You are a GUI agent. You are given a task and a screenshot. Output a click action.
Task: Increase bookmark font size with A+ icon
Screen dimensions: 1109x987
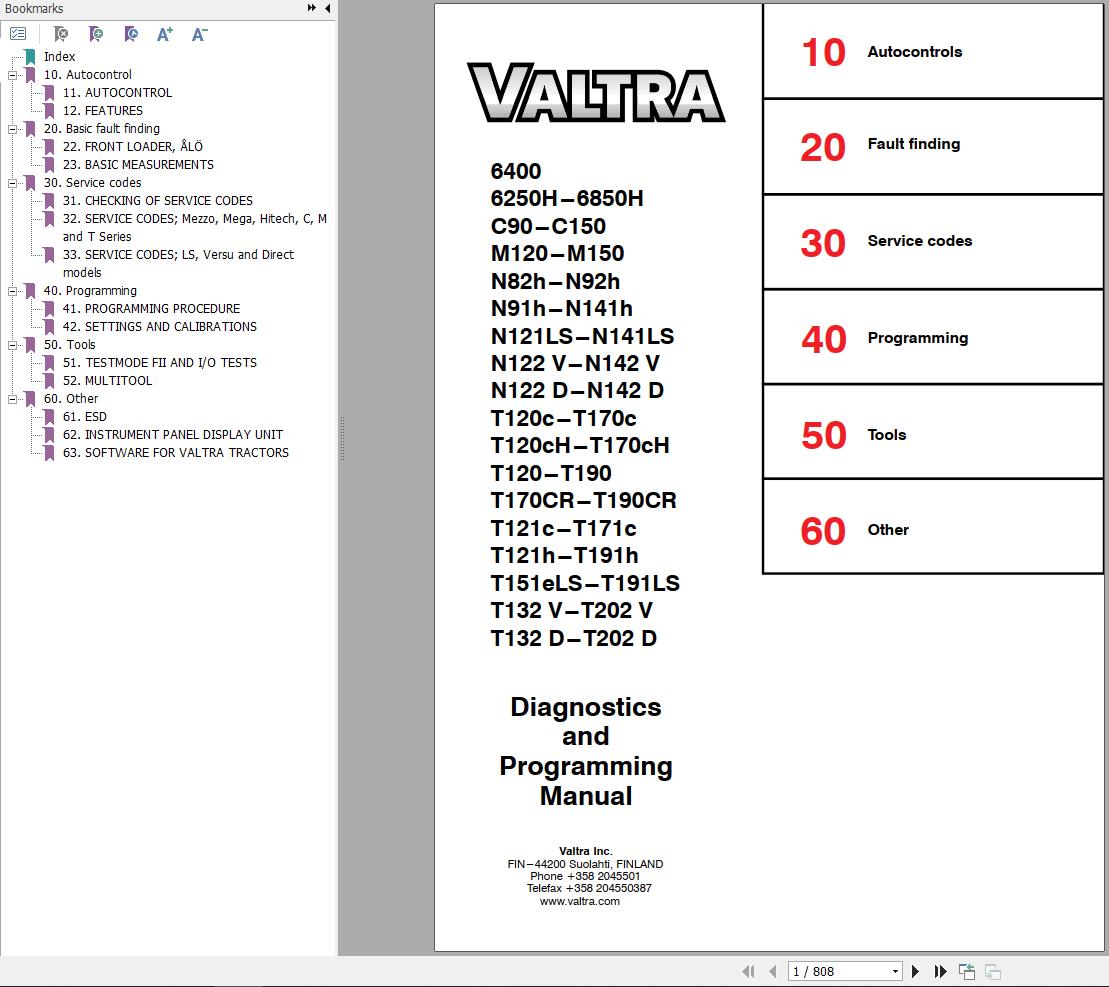(x=165, y=34)
